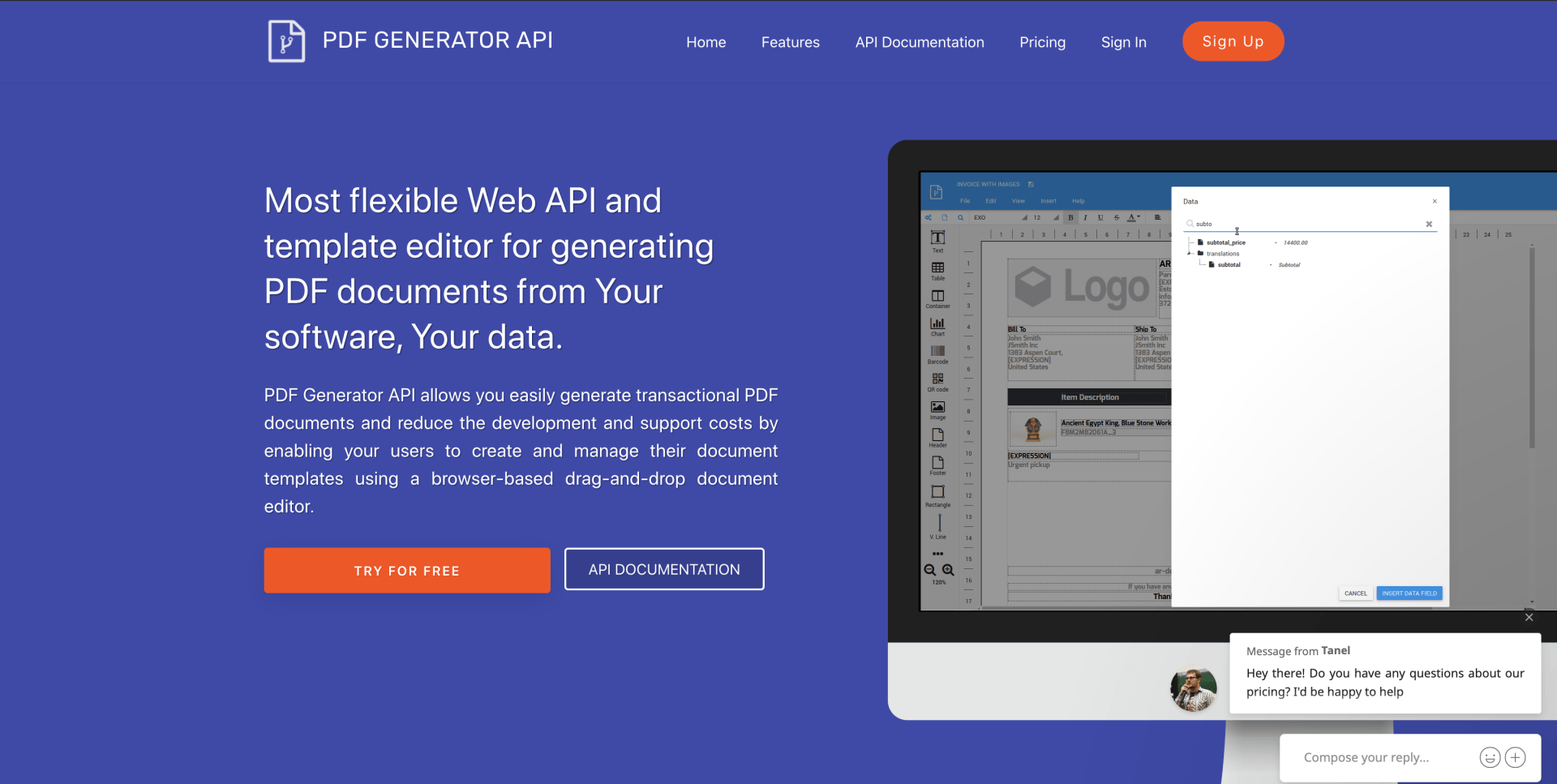The width and height of the screenshot is (1557, 784).
Task: Select the QR code component icon
Action: pos(937,379)
